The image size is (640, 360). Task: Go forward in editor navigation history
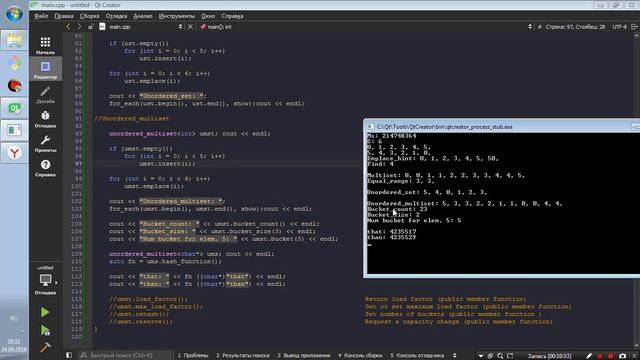(79, 27)
